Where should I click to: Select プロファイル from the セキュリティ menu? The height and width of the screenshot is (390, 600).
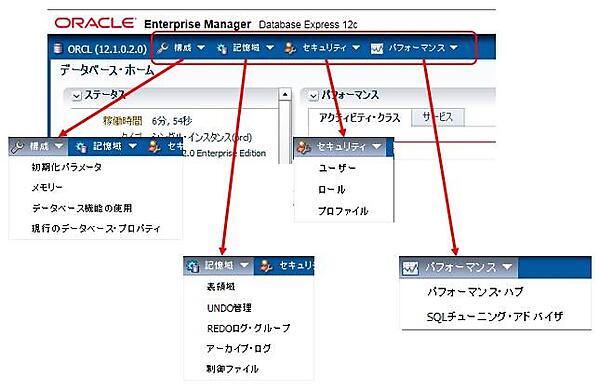[343, 211]
